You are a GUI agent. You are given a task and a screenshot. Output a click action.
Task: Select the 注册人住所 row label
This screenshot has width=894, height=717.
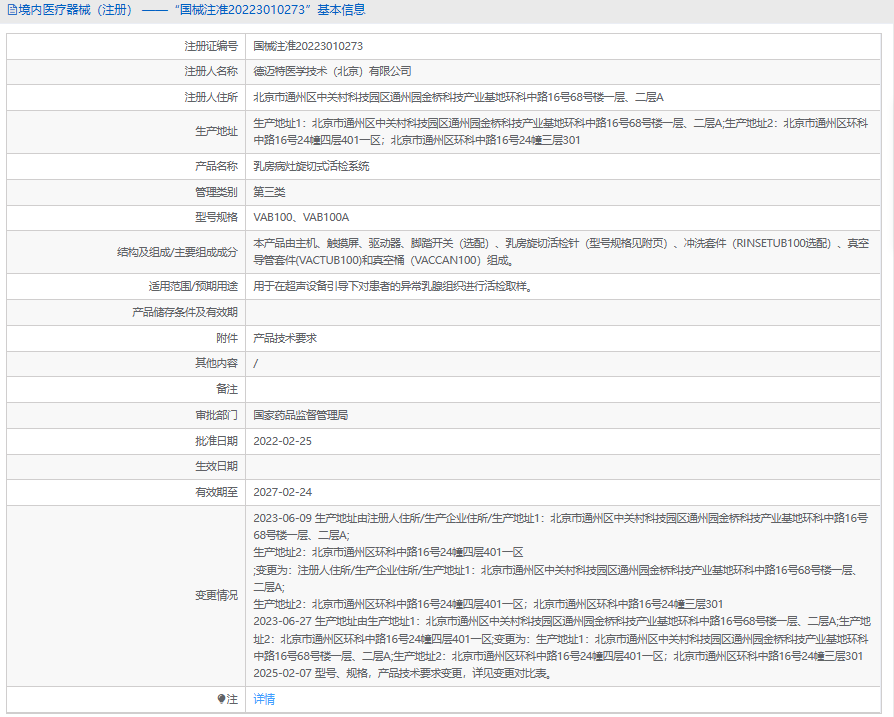(x=211, y=97)
